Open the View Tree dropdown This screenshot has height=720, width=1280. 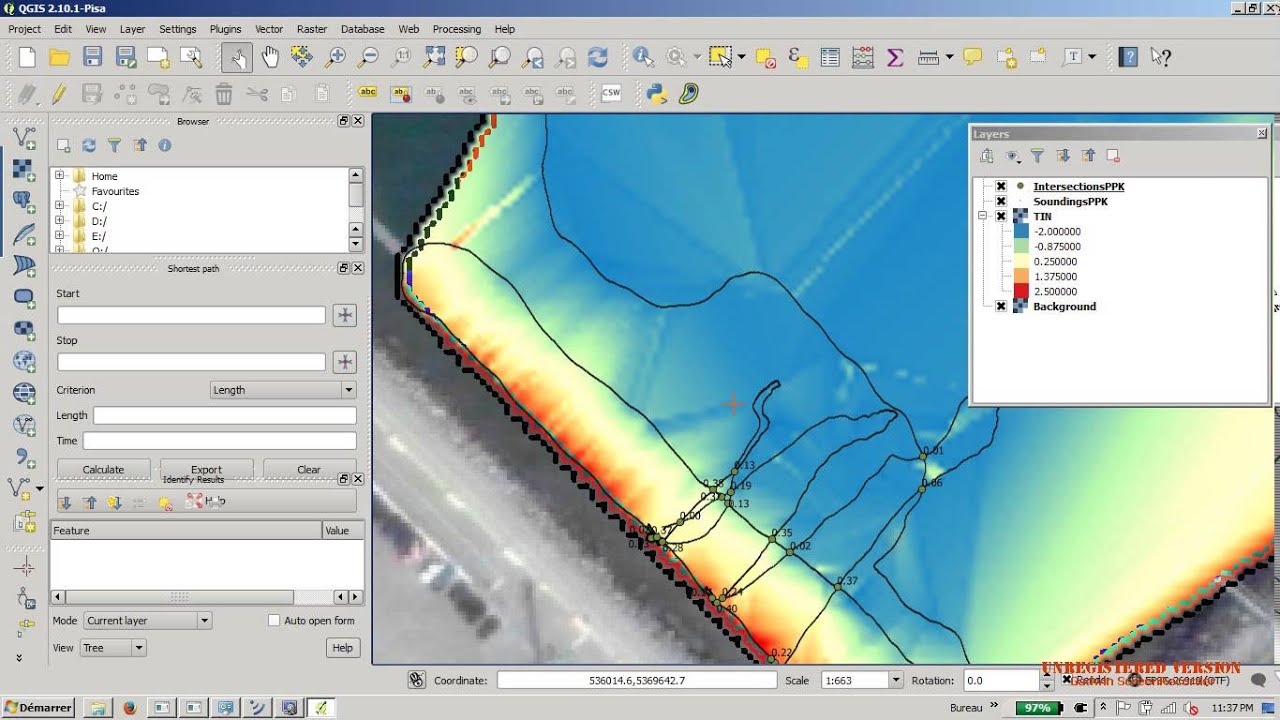click(113, 648)
